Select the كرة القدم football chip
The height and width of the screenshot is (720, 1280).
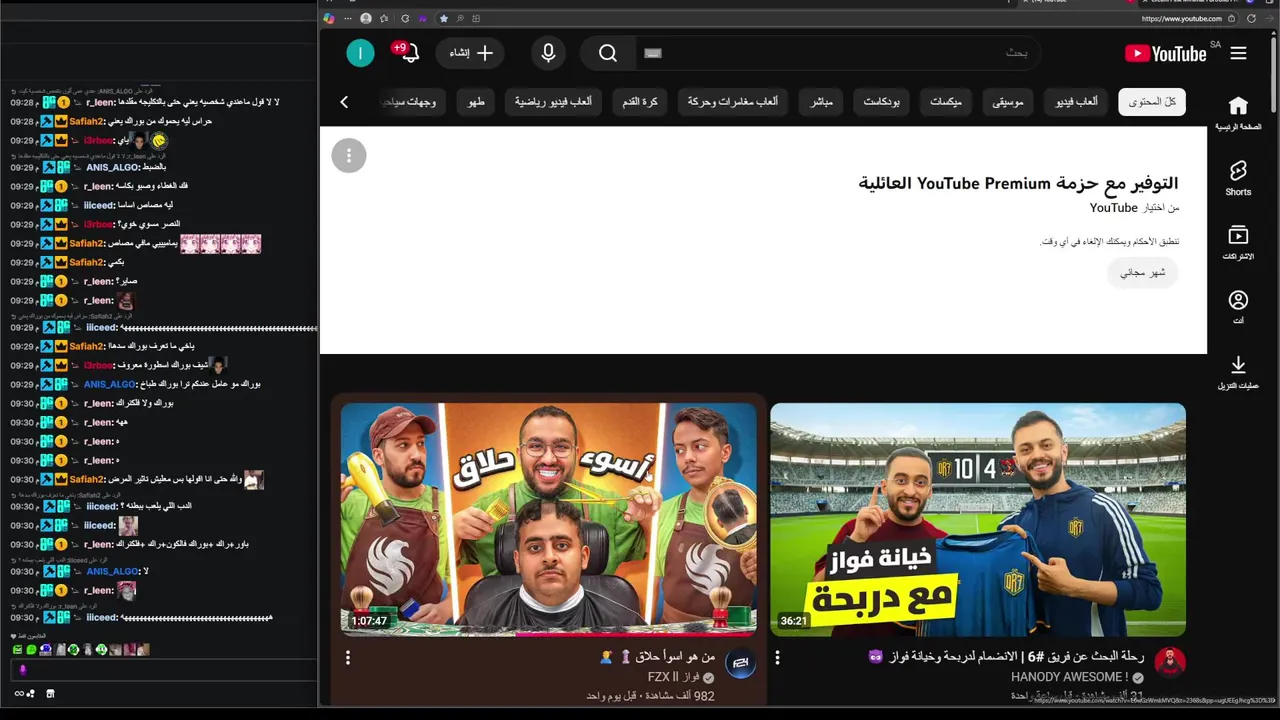(x=639, y=102)
